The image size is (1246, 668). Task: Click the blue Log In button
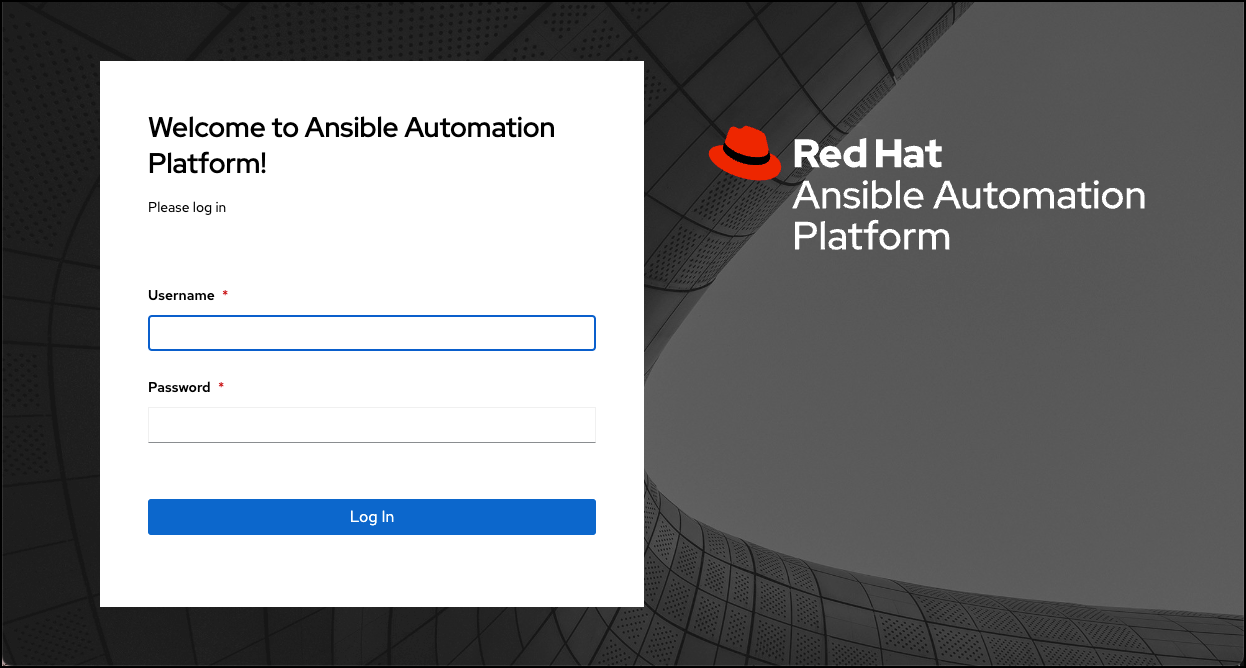(x=372, y=517)
